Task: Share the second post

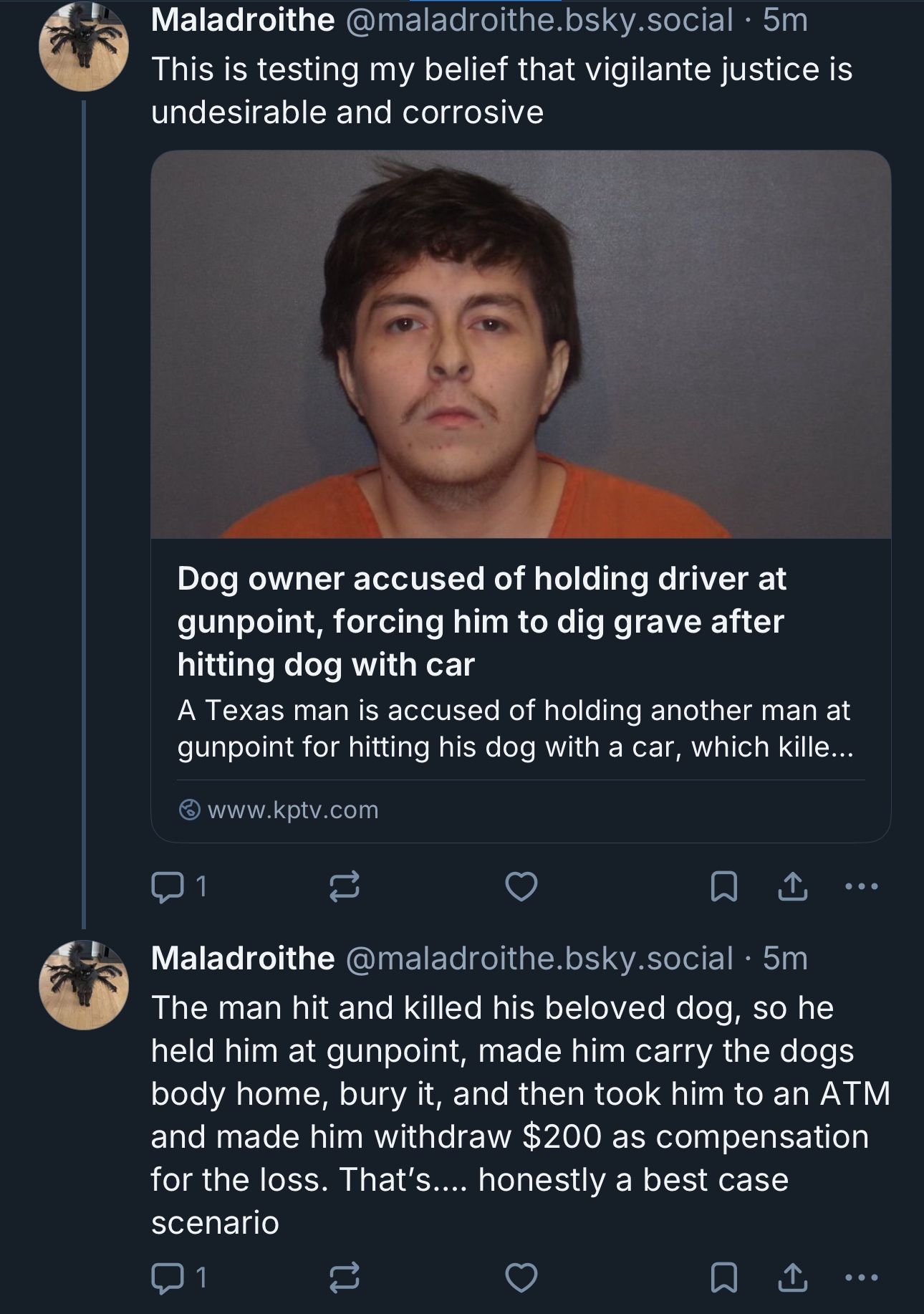Action: pyautogui.click(x=792, y=1277)
